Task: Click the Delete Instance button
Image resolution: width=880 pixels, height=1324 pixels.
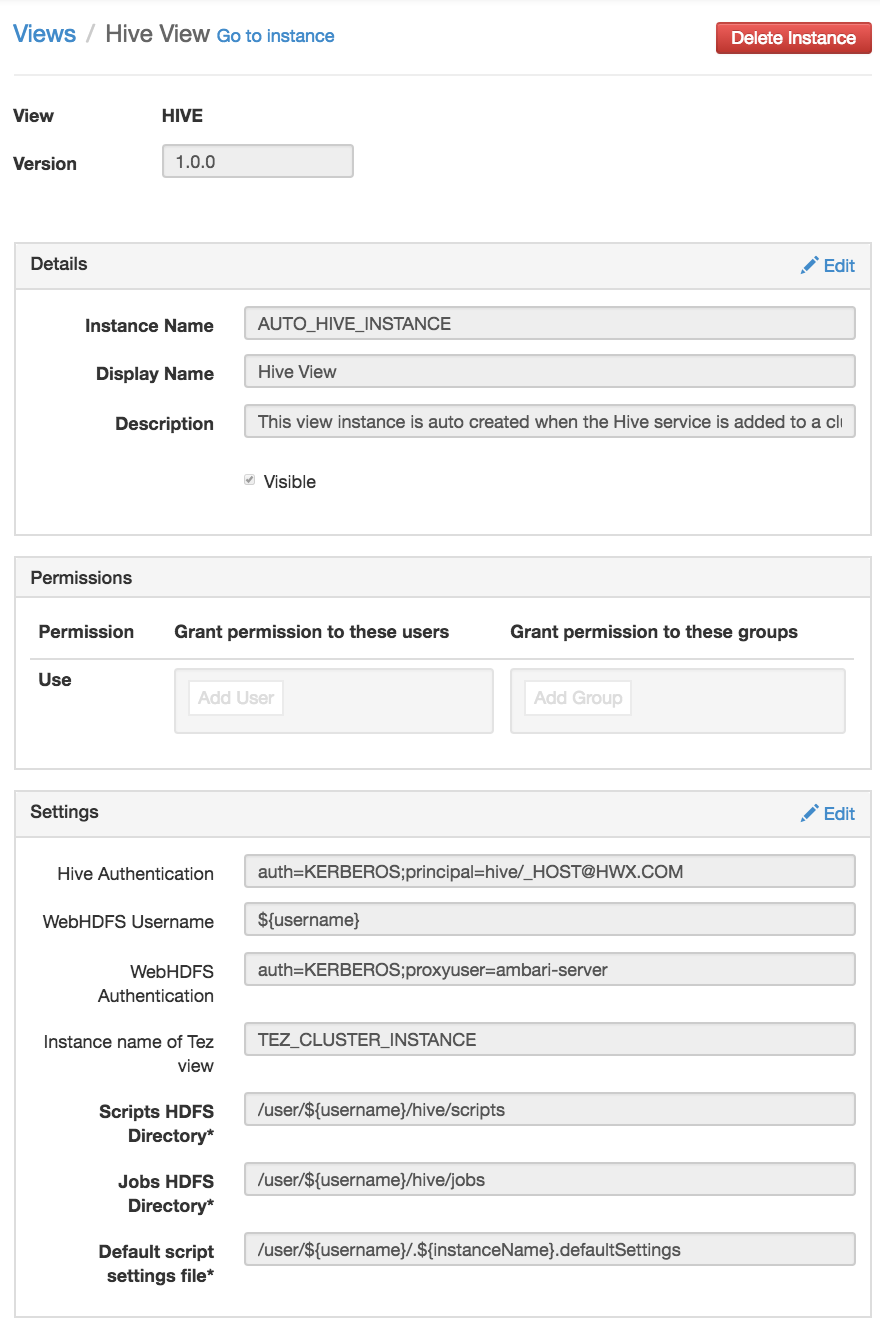Action: pos(793,37)
